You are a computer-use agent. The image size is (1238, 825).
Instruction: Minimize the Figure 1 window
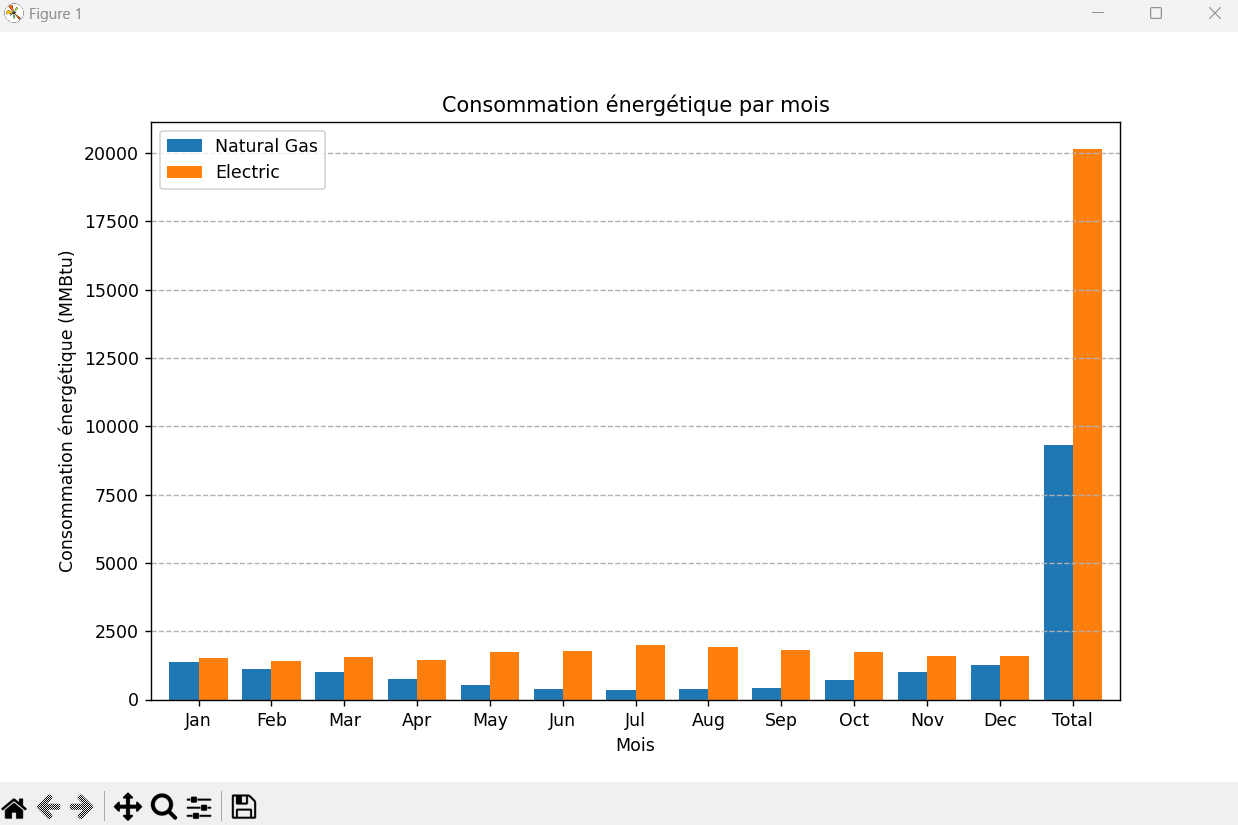[1096, 13]
